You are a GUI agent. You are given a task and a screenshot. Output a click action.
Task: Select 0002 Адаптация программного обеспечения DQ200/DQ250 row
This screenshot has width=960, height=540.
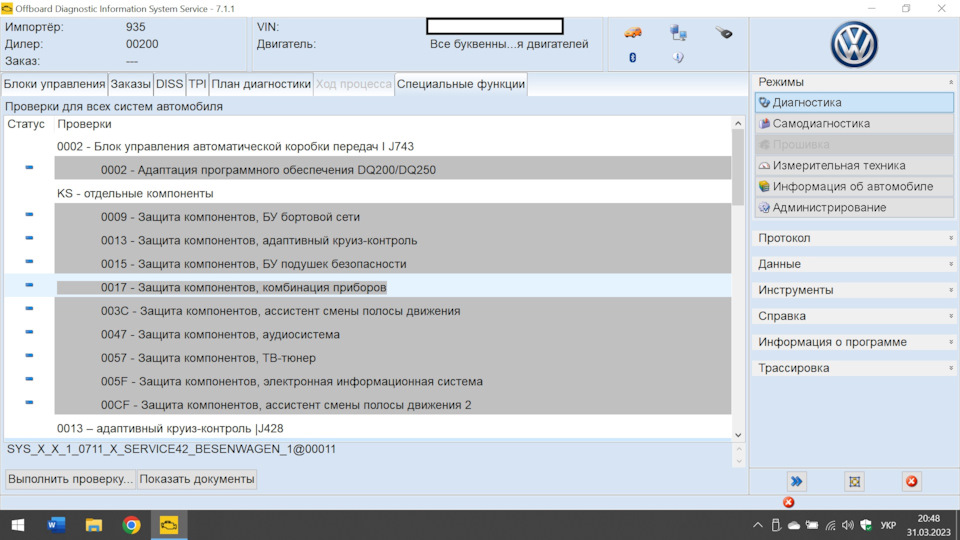pyautogui.click(x=392, y=170)
